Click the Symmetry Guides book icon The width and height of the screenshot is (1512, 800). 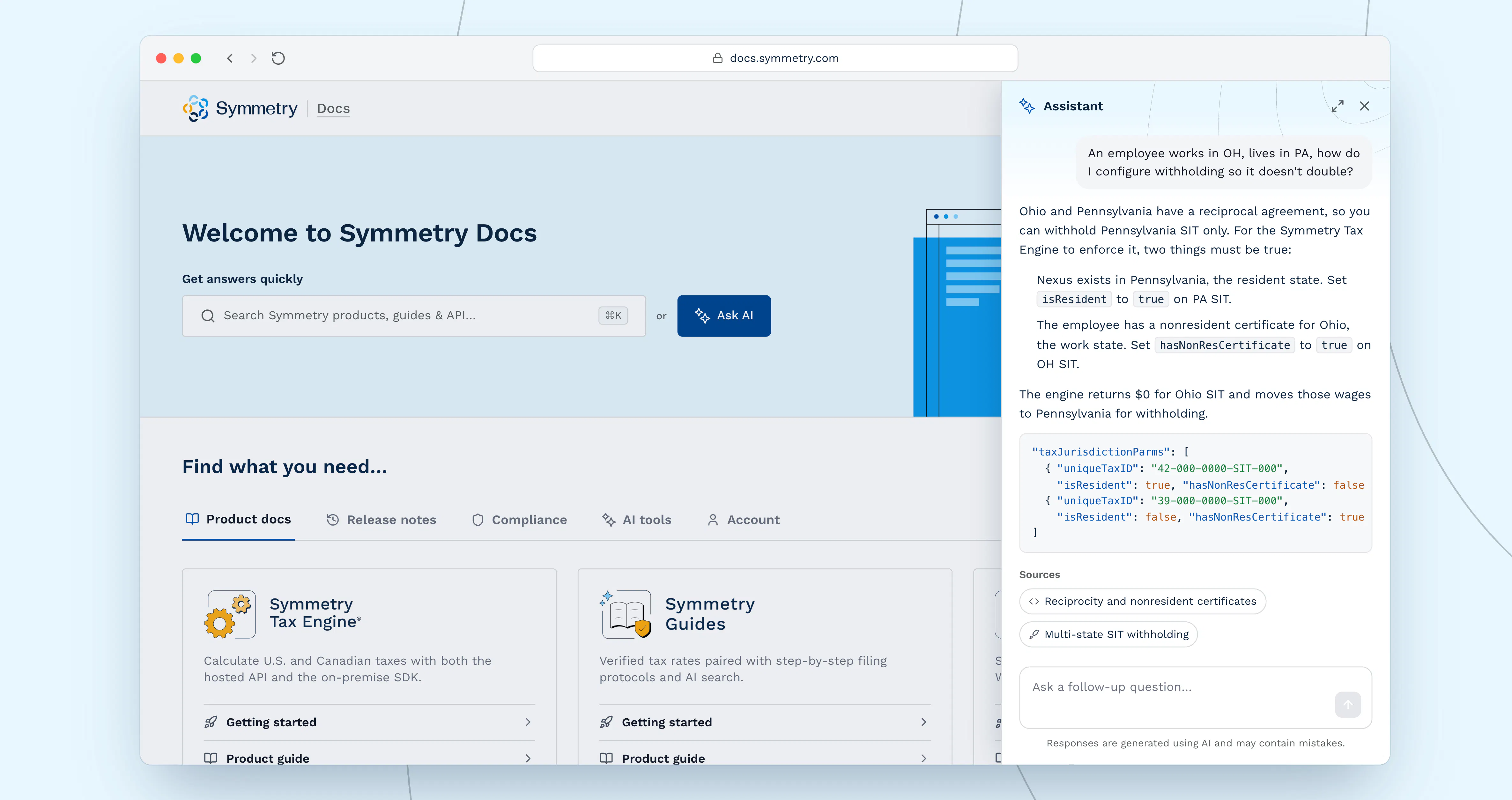[x=626, y=615]
